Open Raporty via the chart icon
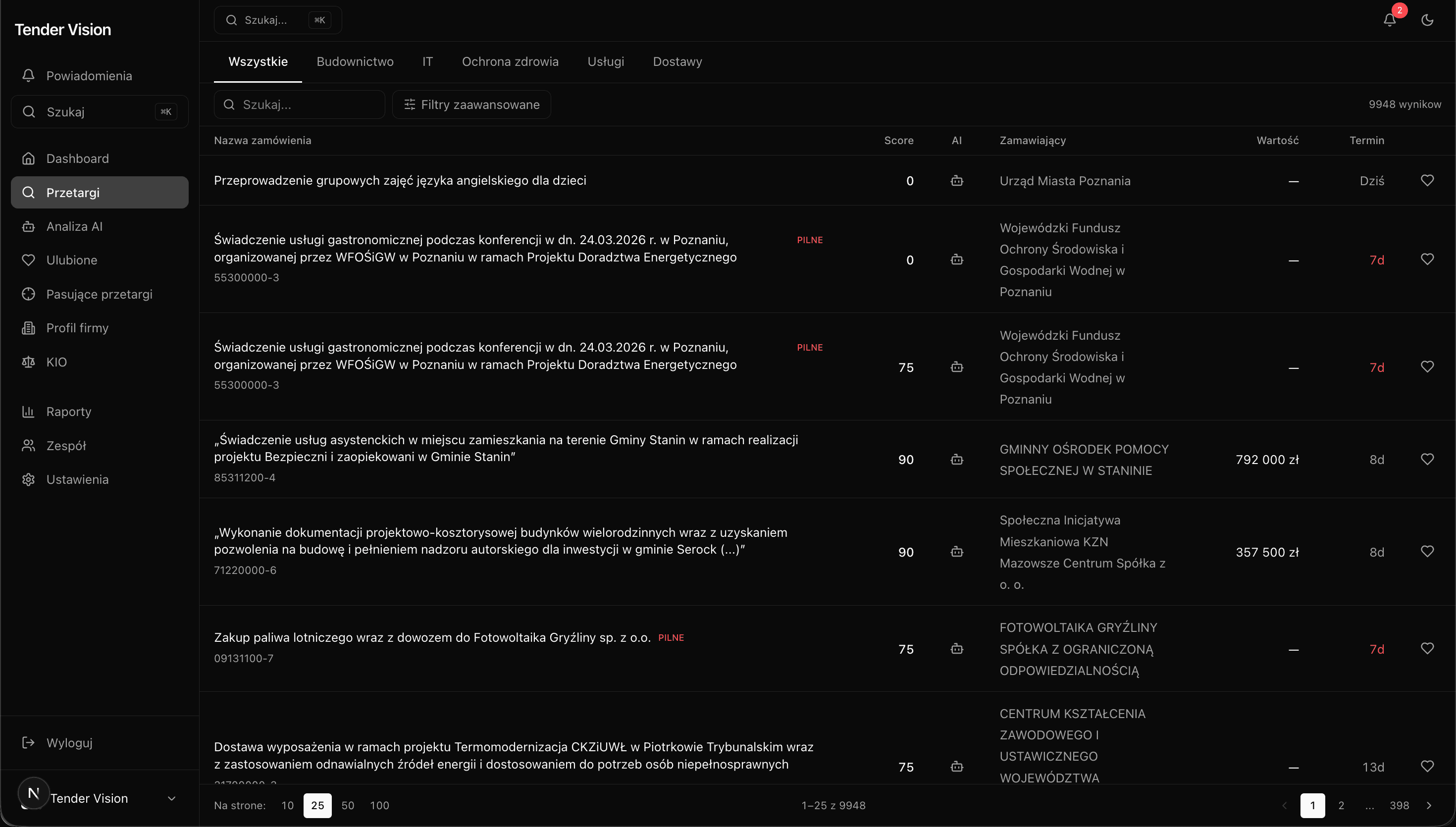The image size is (1456, 827). click(x=68, y=411)
